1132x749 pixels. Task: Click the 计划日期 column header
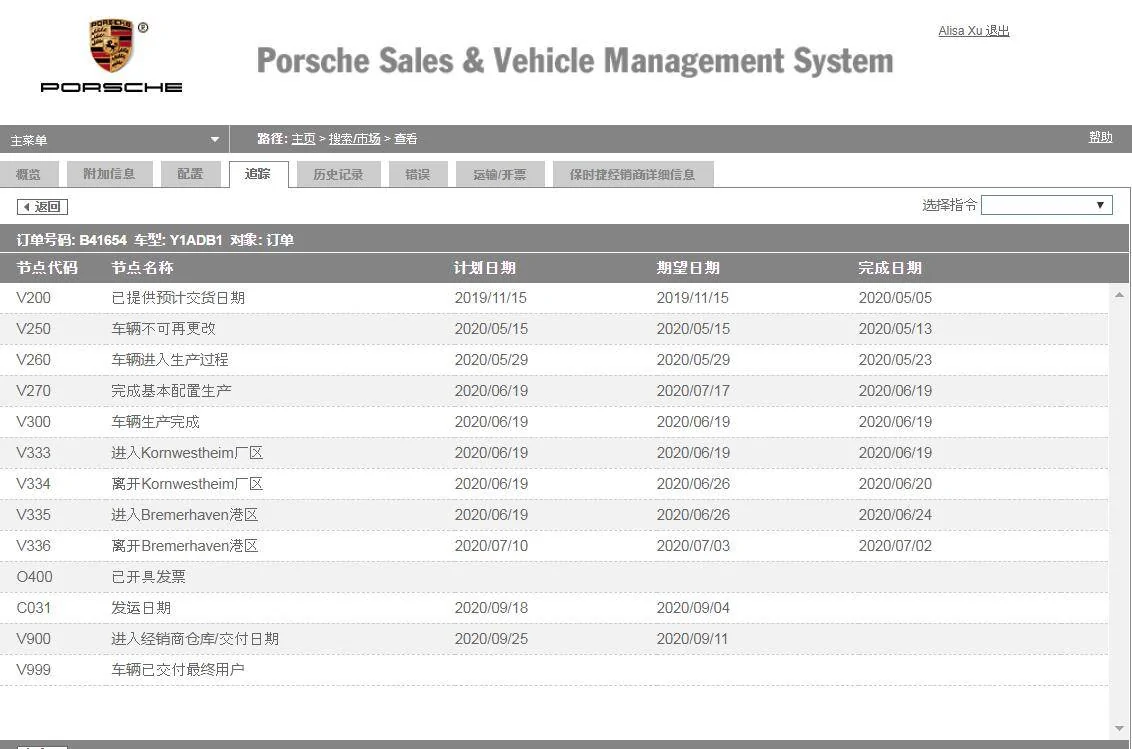(x=484, y=268)
